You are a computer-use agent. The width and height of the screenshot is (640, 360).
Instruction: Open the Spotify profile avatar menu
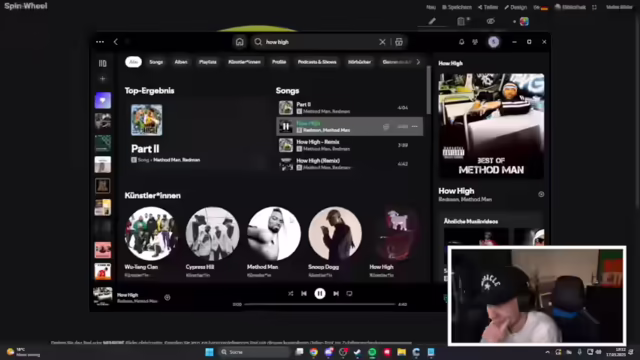point(493,42)
